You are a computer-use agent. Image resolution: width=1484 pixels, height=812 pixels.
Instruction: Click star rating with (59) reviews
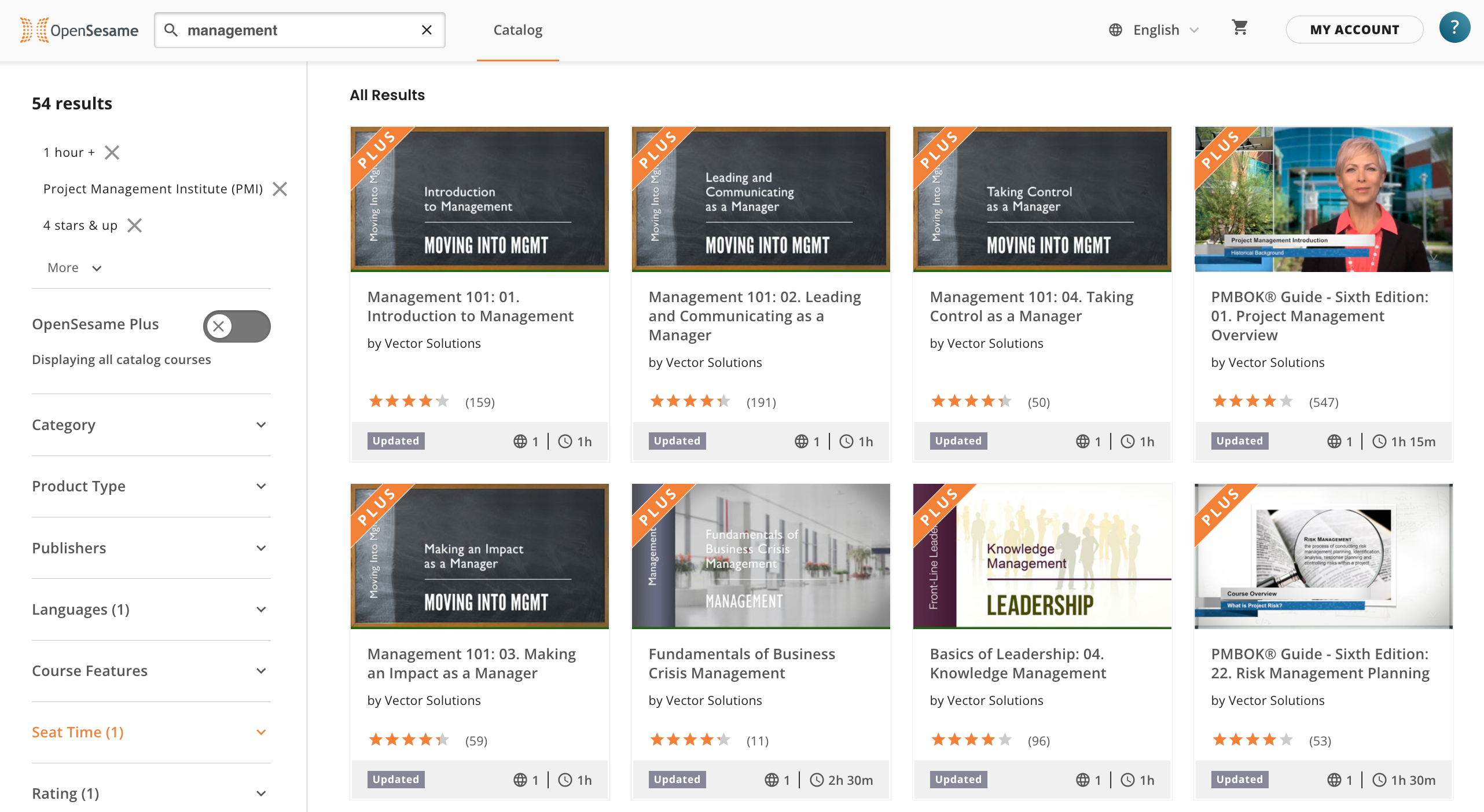click(409, 740)
